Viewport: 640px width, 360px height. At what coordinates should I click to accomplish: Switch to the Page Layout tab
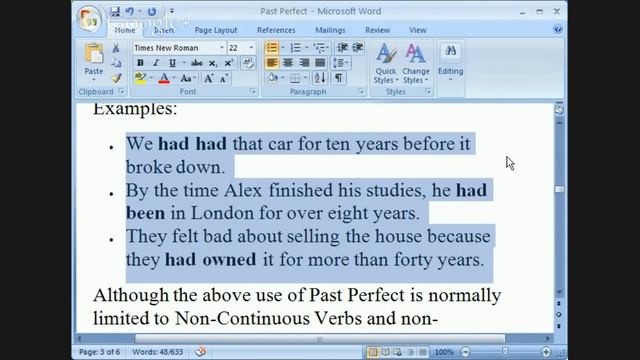pyautogui.click(x=216, y=30)
